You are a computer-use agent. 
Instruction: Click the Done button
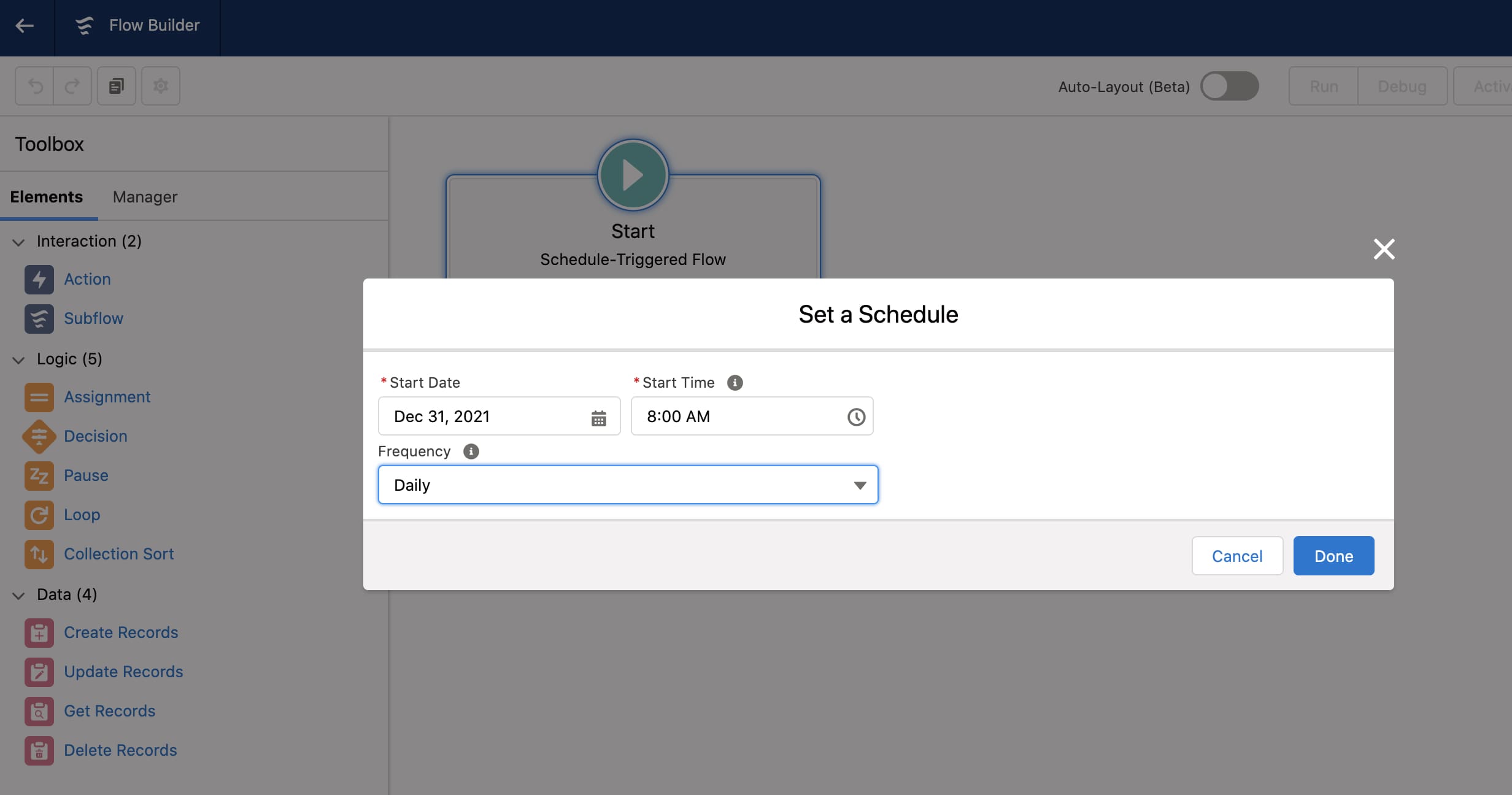point(1333,556)
